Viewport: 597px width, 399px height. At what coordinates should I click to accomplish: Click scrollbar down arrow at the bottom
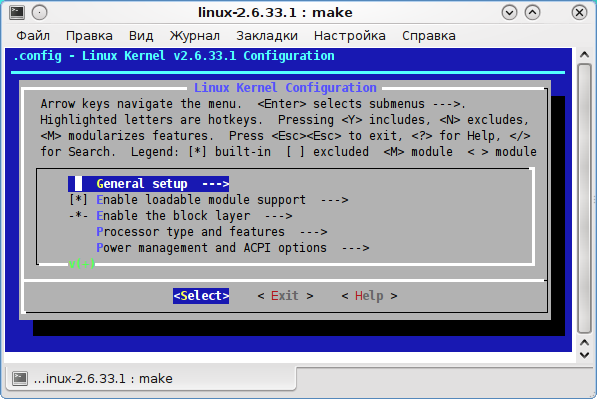click(x=584, y=355)
